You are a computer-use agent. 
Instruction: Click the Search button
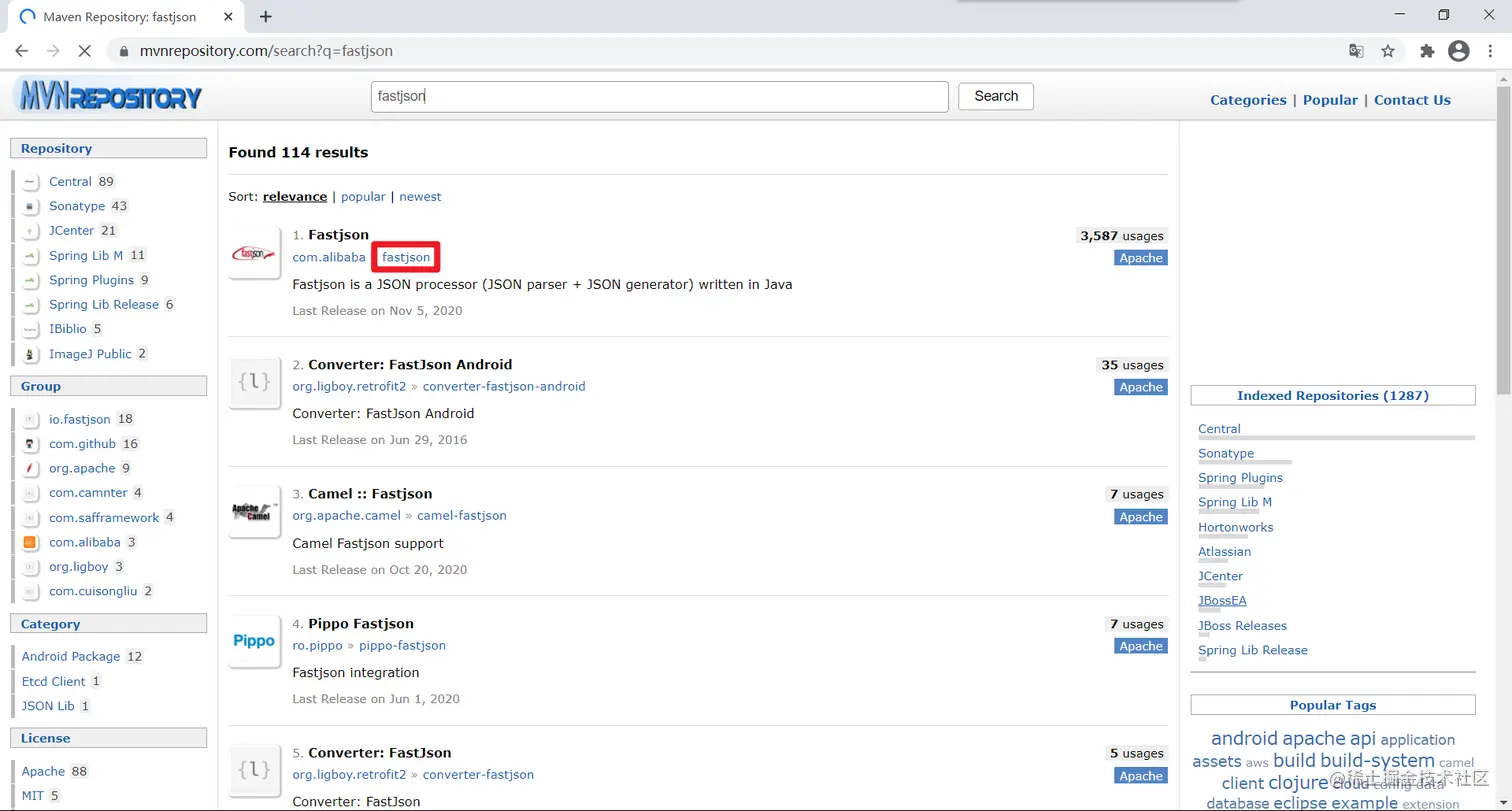[x=996, y=96]
